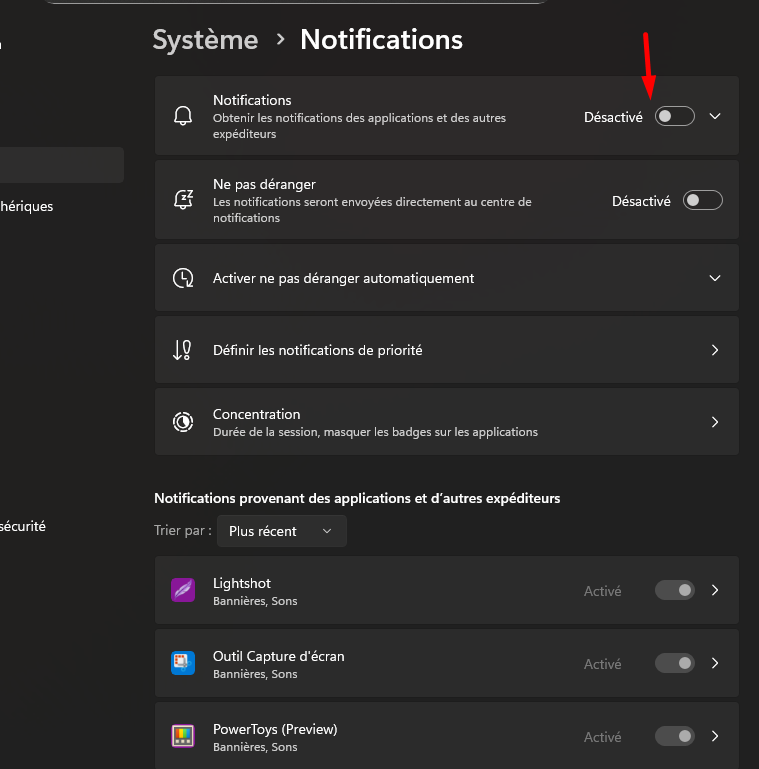Open Outil Capture d'écran details chevron

(715, 663)
